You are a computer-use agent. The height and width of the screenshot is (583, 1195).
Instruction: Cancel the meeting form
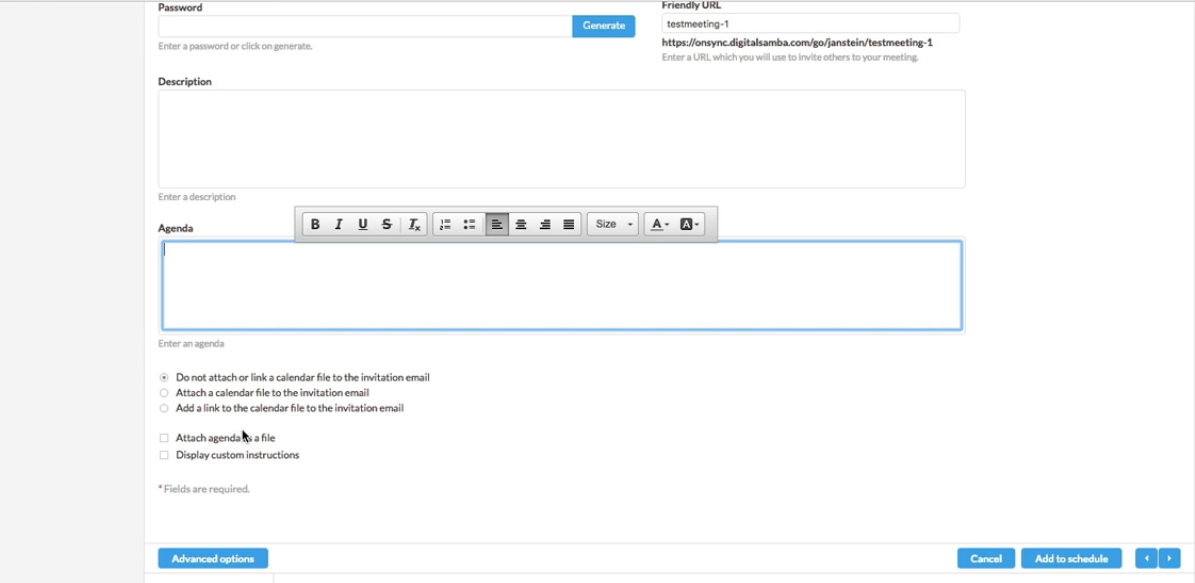(x=986, y=559)
